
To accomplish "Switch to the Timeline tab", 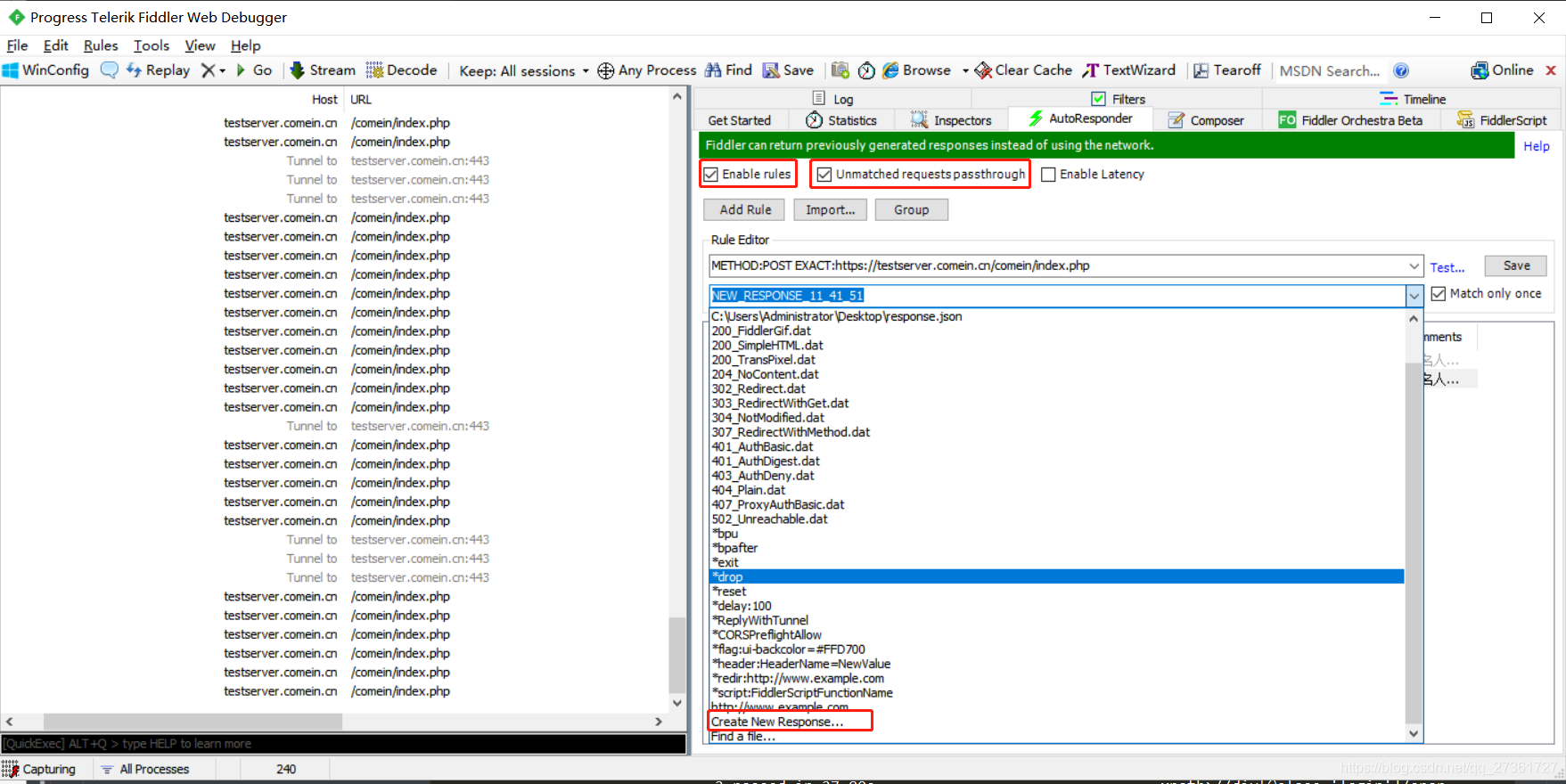I will point(1413,99).
